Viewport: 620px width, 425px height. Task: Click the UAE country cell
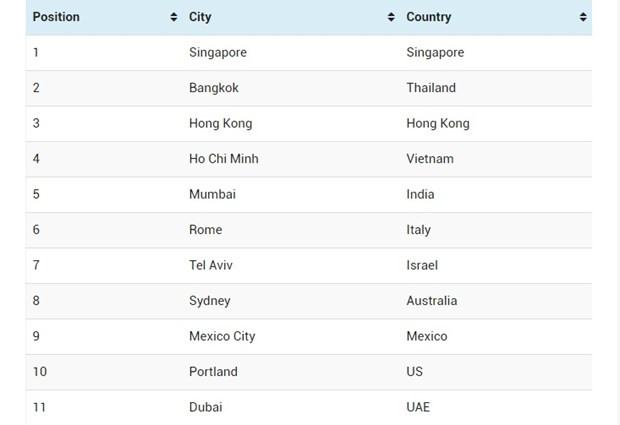tap(418, 407)
